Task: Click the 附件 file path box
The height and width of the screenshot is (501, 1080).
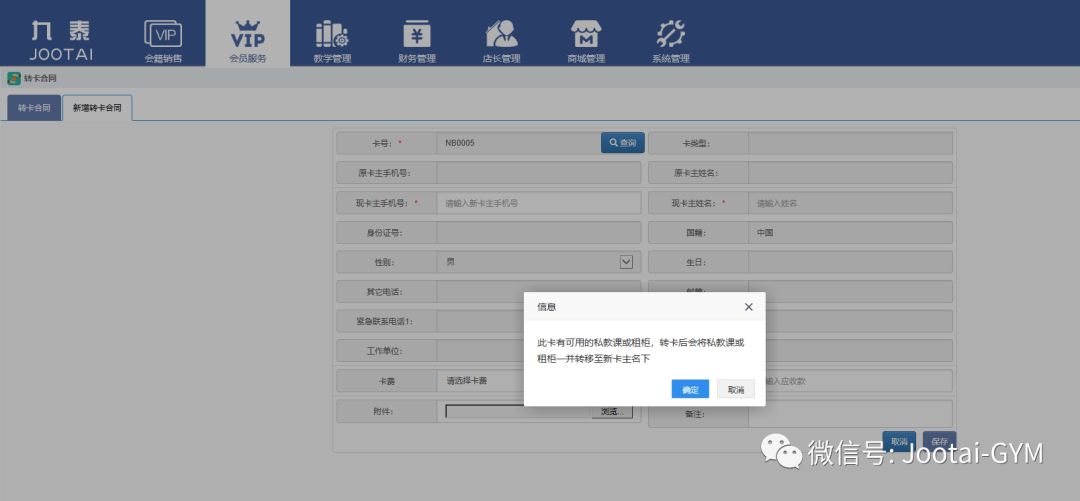Action: tap(518, 411)
